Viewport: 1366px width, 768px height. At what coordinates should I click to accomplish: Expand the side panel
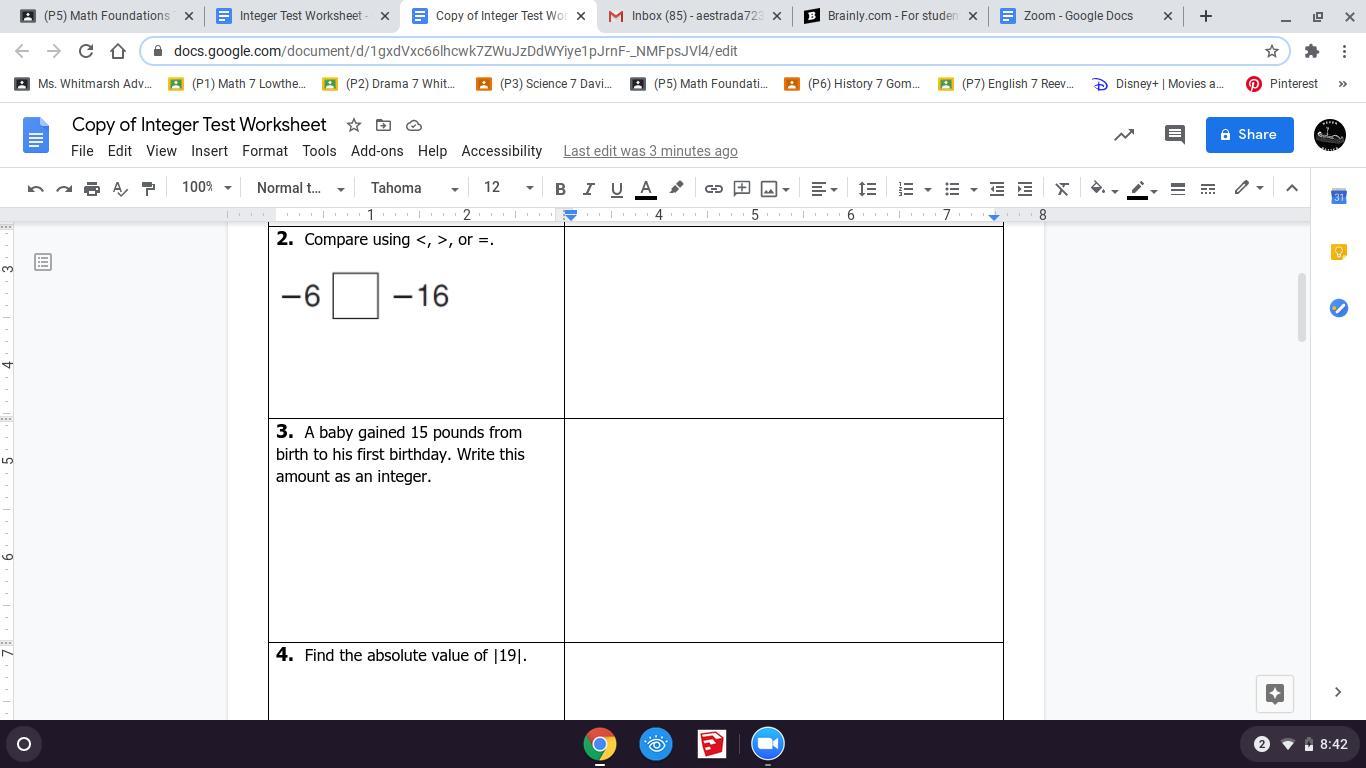[x=1338, y=692]
